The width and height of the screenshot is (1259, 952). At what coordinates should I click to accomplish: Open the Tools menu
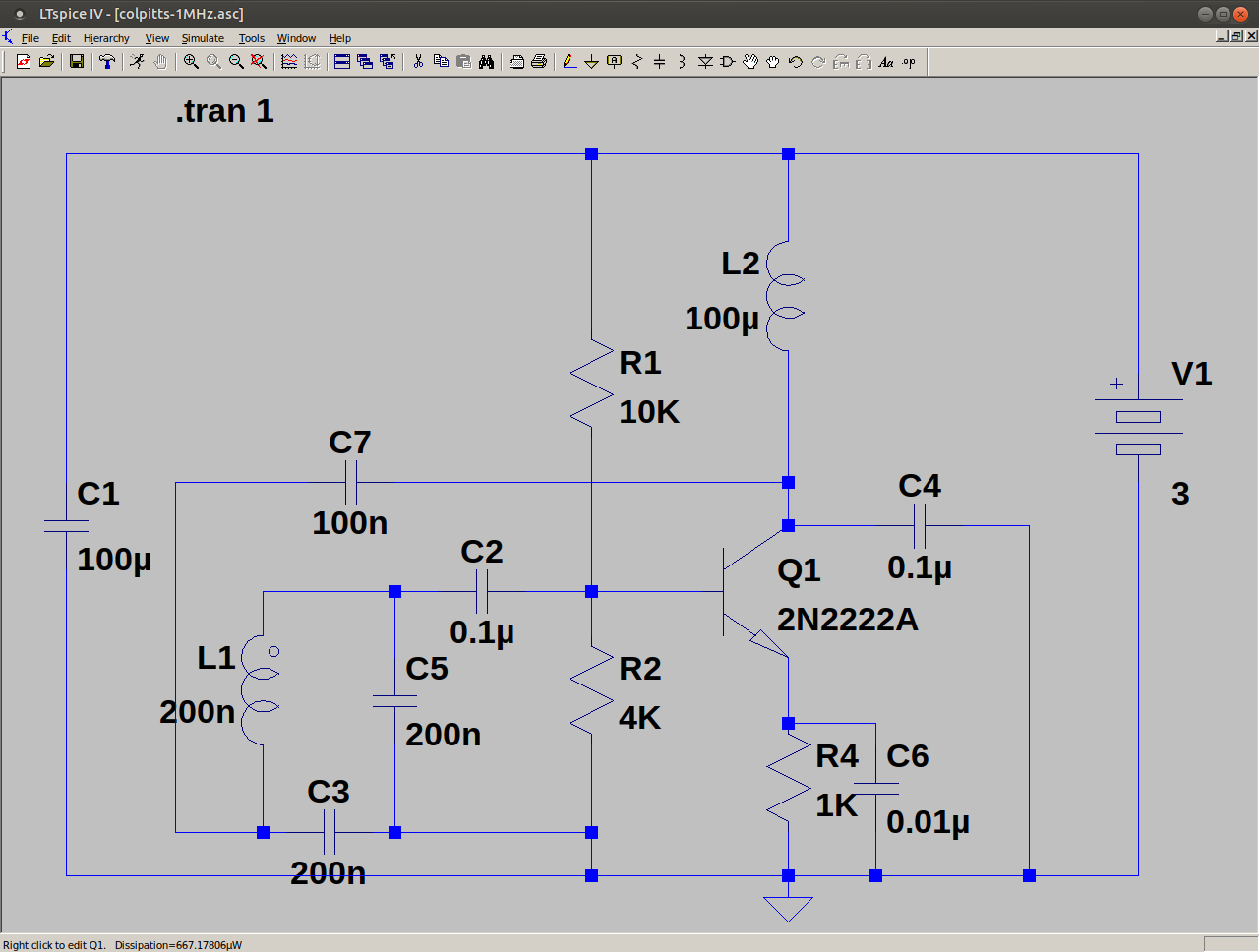tap(252, 38)
